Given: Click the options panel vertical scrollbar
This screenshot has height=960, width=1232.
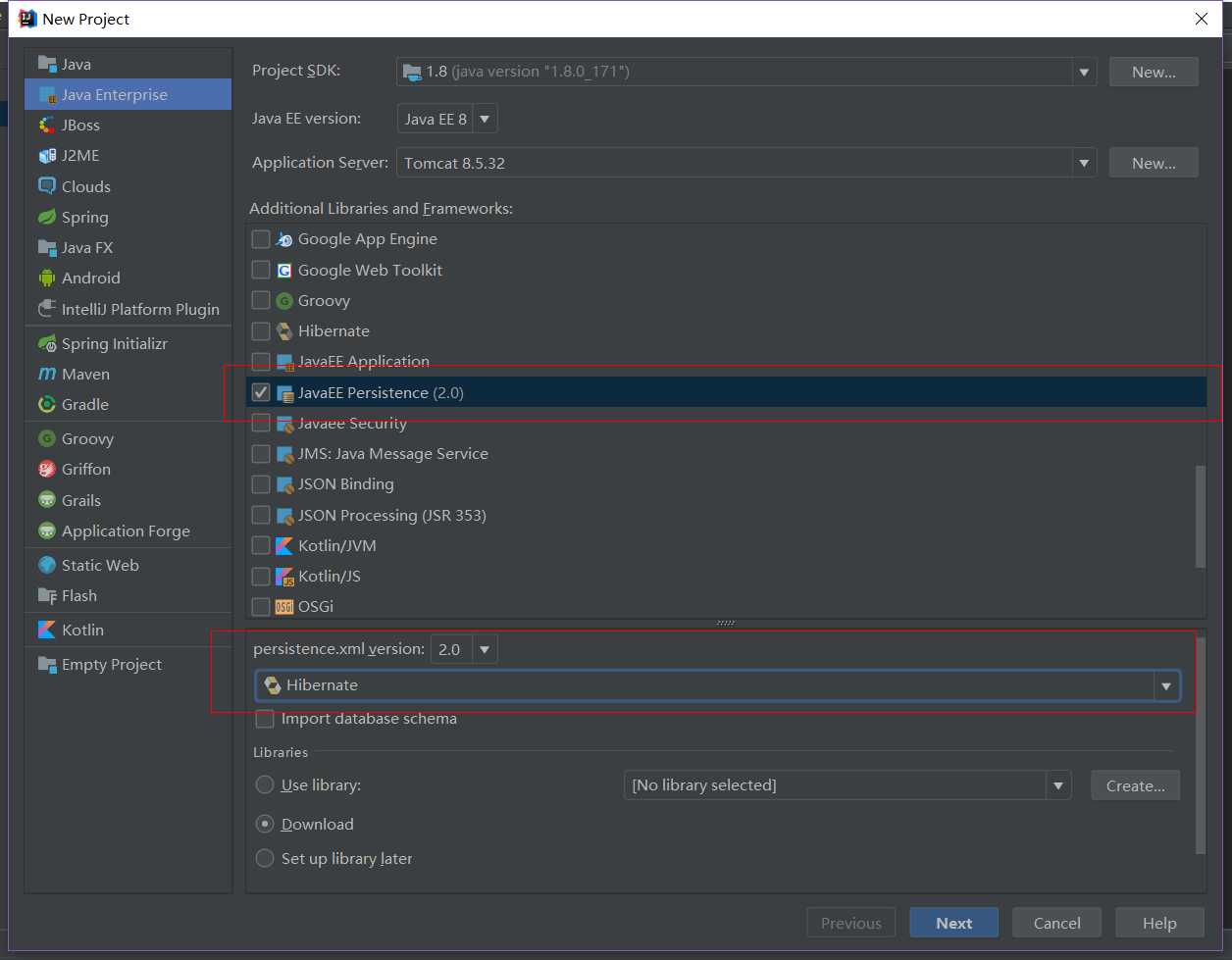Looking at the screenshot, I should coord(1201,745).
